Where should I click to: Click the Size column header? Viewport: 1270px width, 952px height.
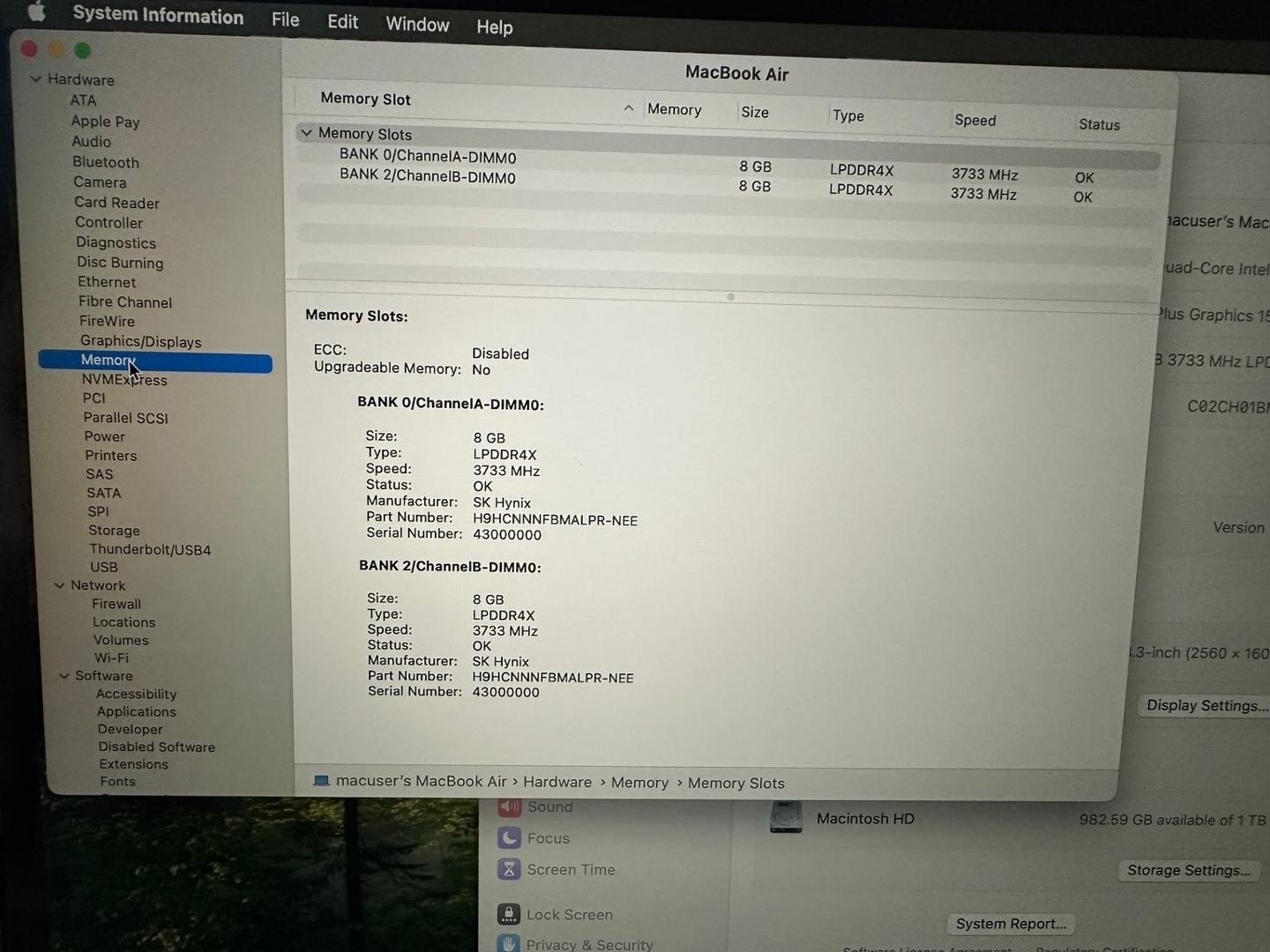click(755, 112)
